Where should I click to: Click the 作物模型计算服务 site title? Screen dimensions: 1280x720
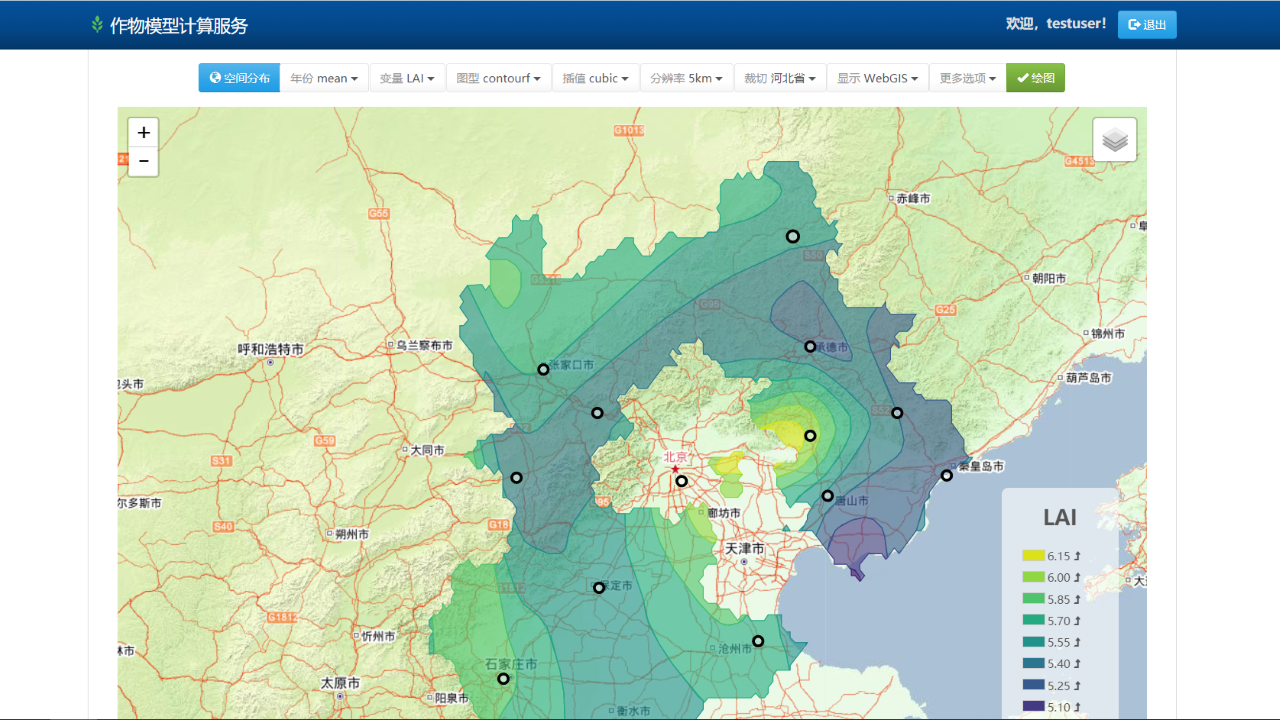[179, 26]
